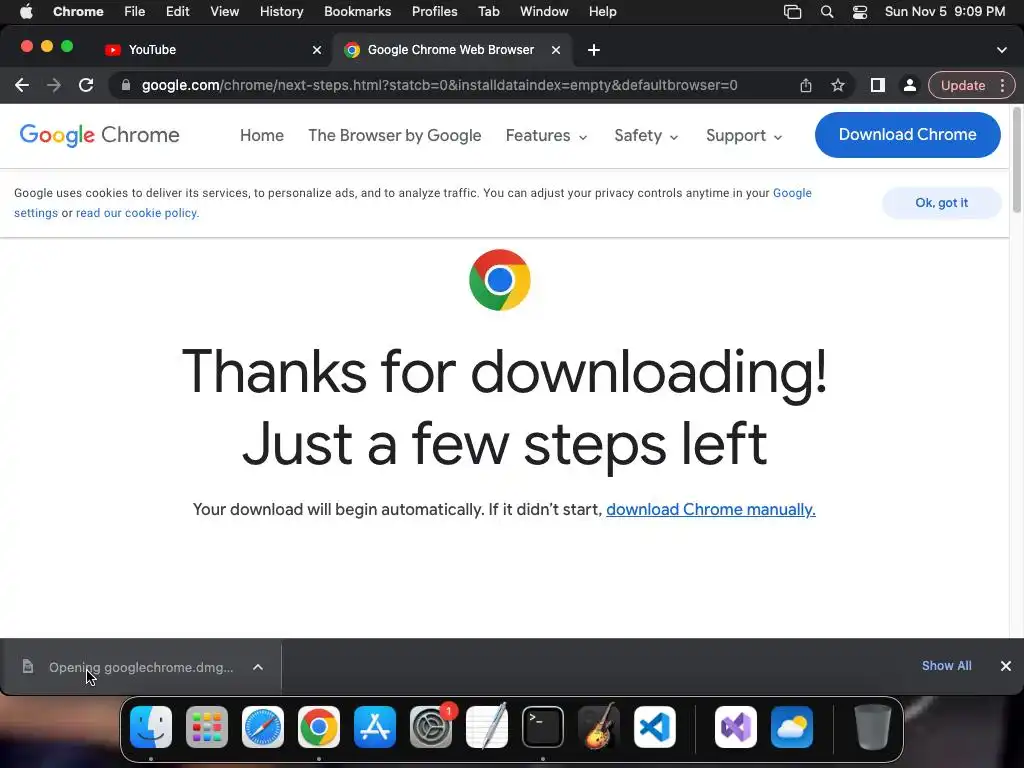
Task: Select the Google Chrome Web Browser tab
Action: [x=451, y=50]
